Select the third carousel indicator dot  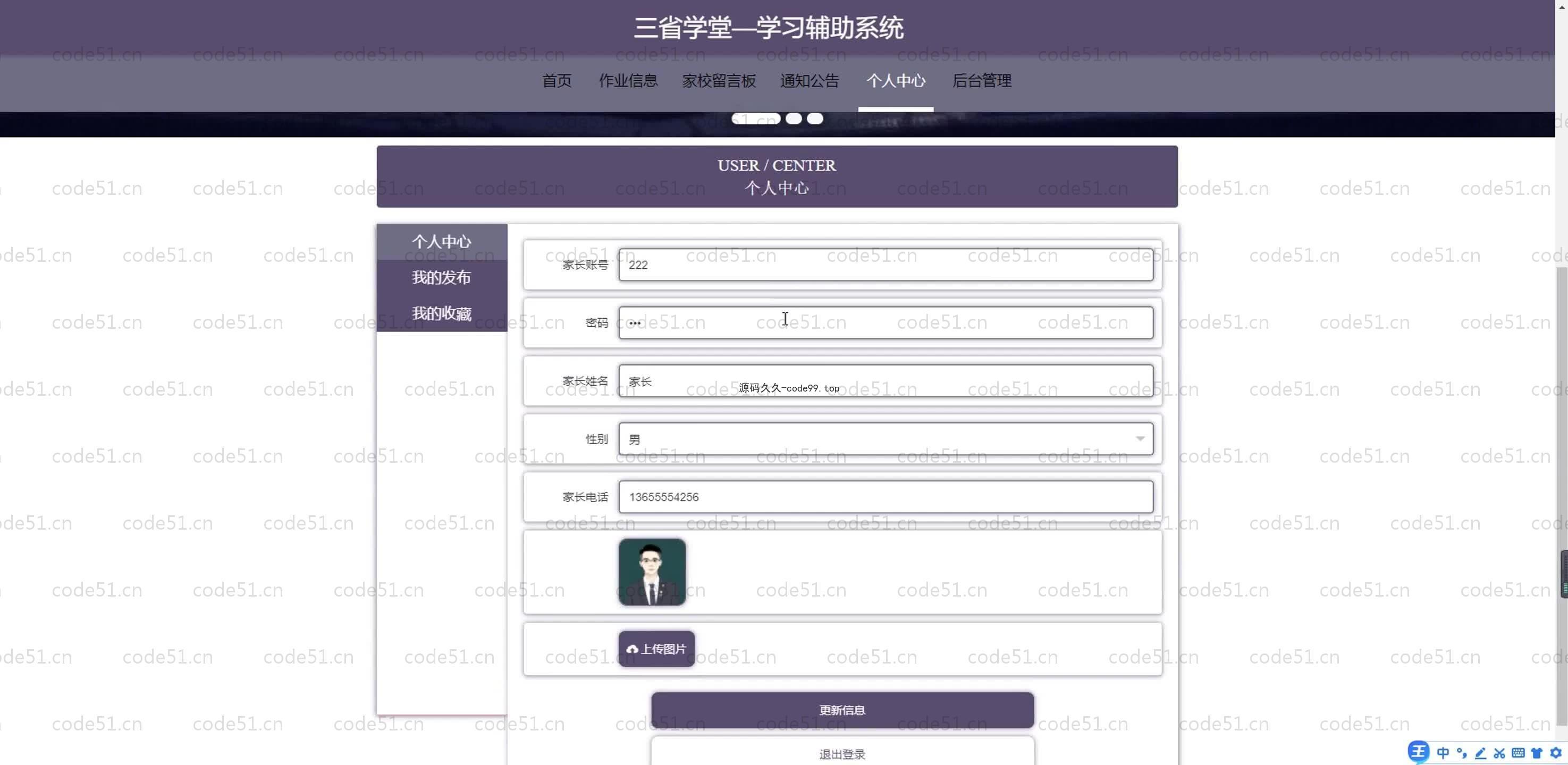[815, 118]
